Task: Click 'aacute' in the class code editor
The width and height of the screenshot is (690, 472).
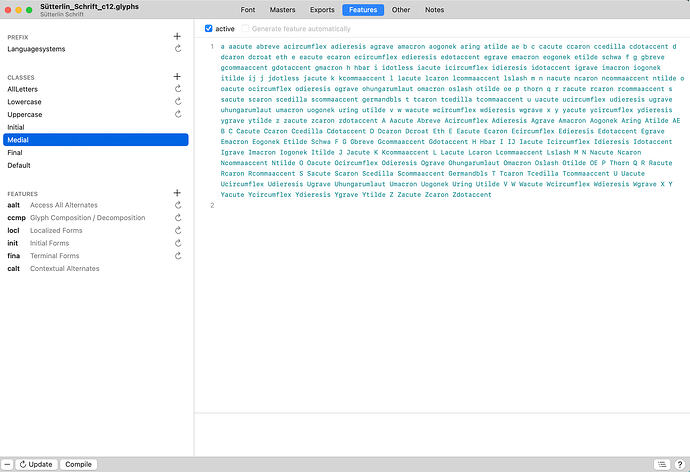Action: [240, 47]
